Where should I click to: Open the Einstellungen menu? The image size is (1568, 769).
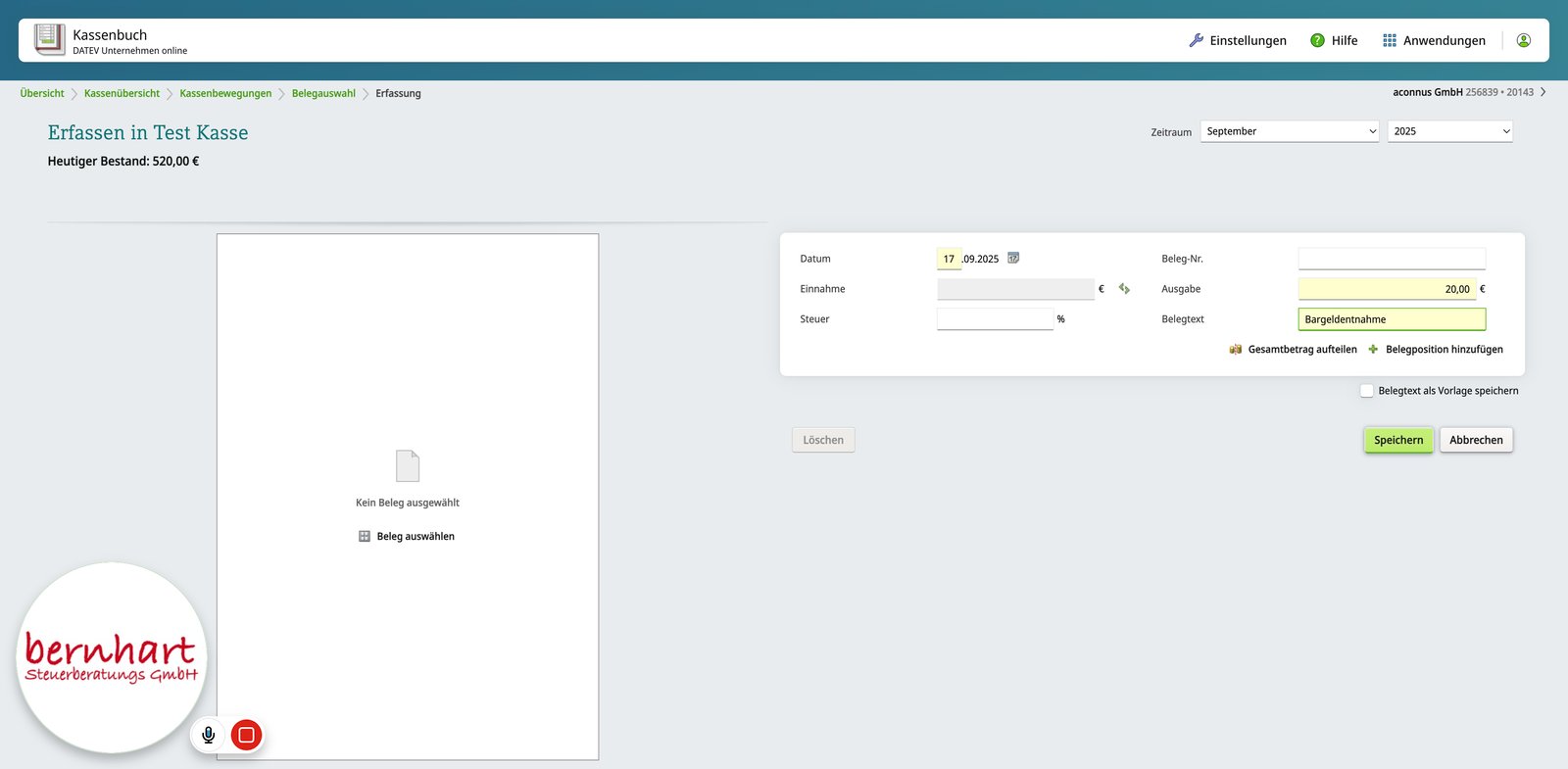pyautogui.click(x=1238, y=40)
